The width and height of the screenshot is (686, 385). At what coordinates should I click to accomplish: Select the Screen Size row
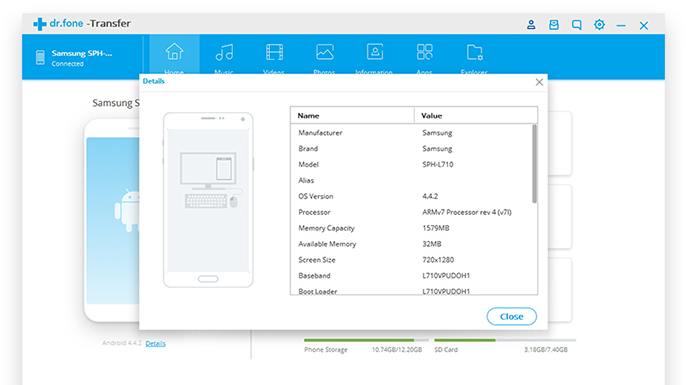click(411, 260)
